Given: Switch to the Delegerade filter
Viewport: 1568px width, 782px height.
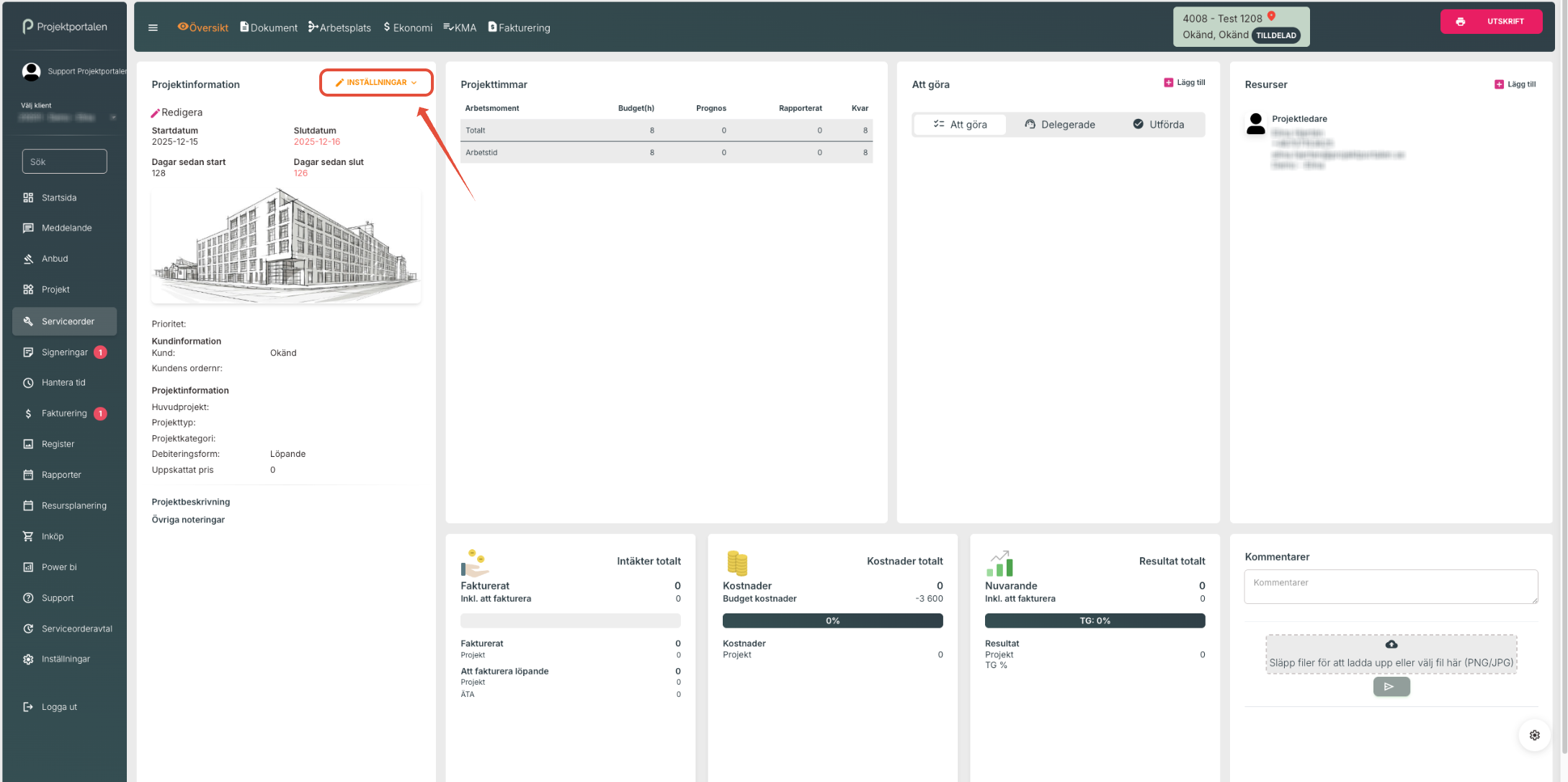Looking at the screenshot, I should coord(1060,125).
